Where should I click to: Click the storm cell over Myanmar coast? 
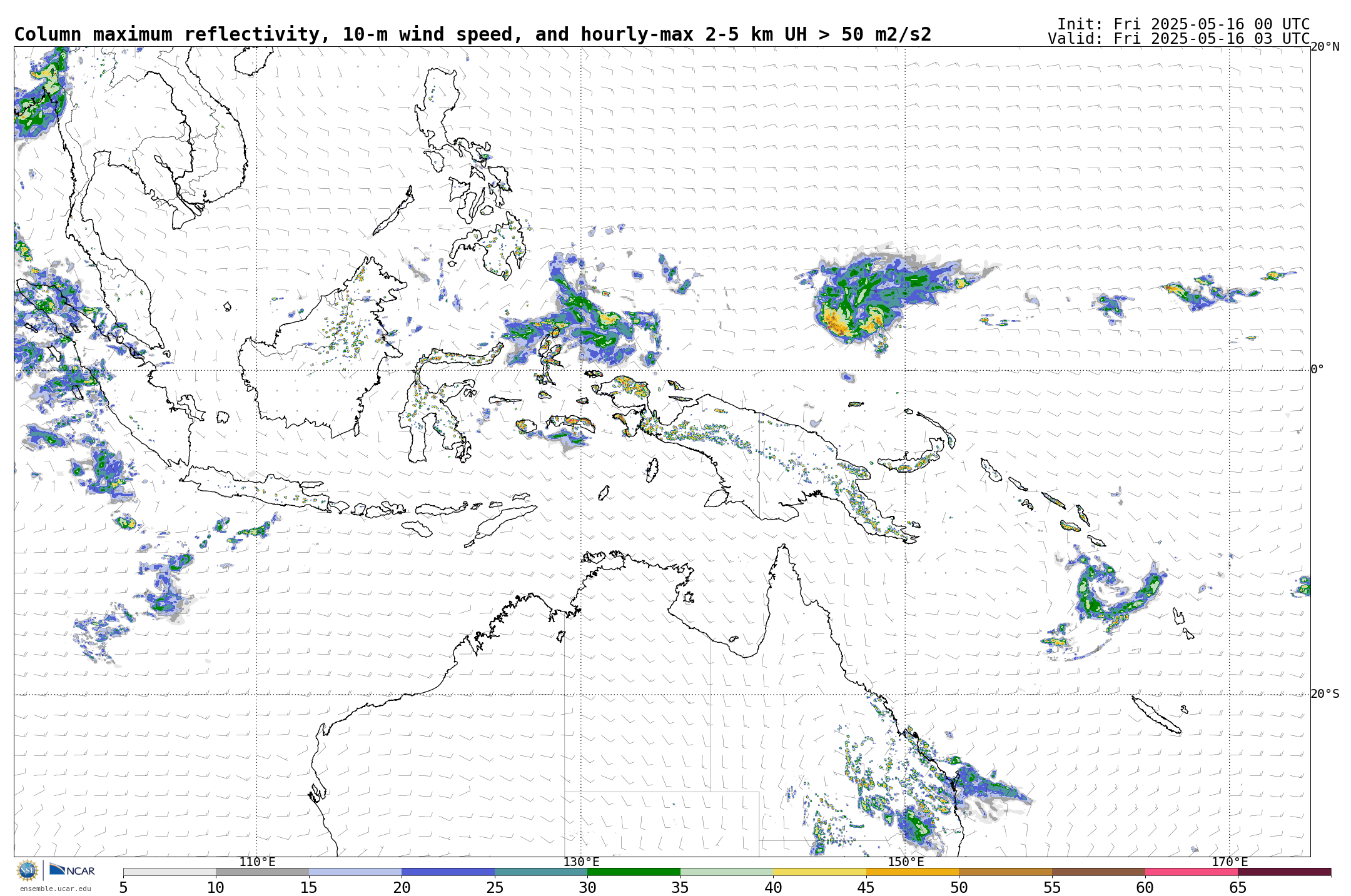[x=39, y=94]
